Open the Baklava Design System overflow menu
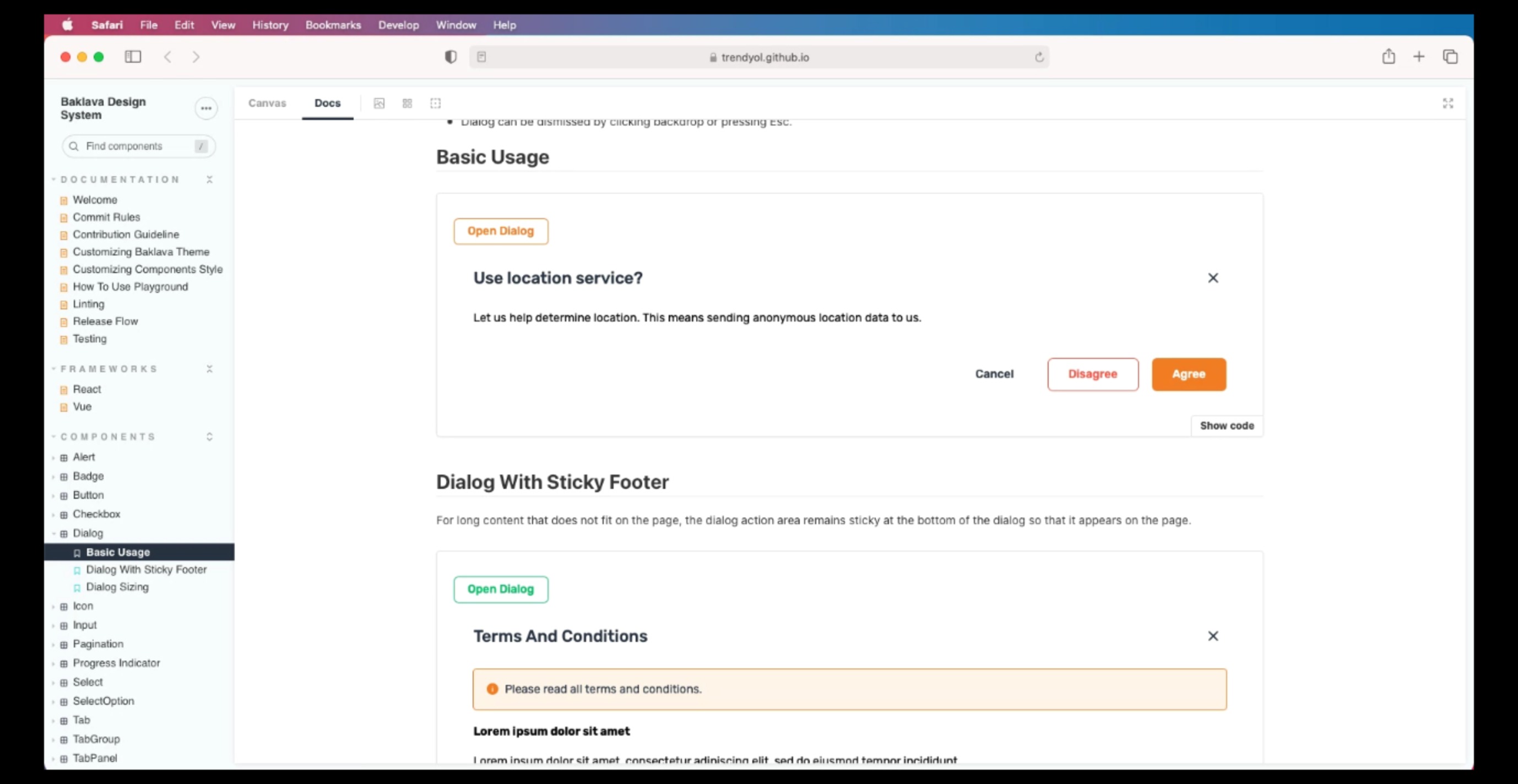The height and width of the screenshot is (784, 1518). 205,108
